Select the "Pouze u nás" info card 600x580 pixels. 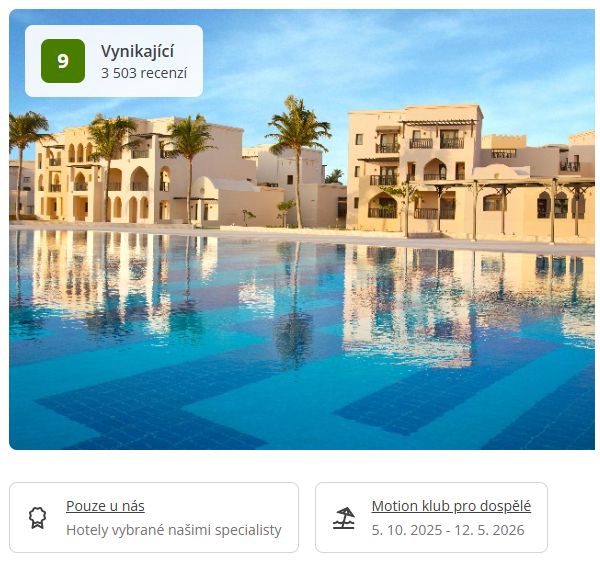pos(154,517)
